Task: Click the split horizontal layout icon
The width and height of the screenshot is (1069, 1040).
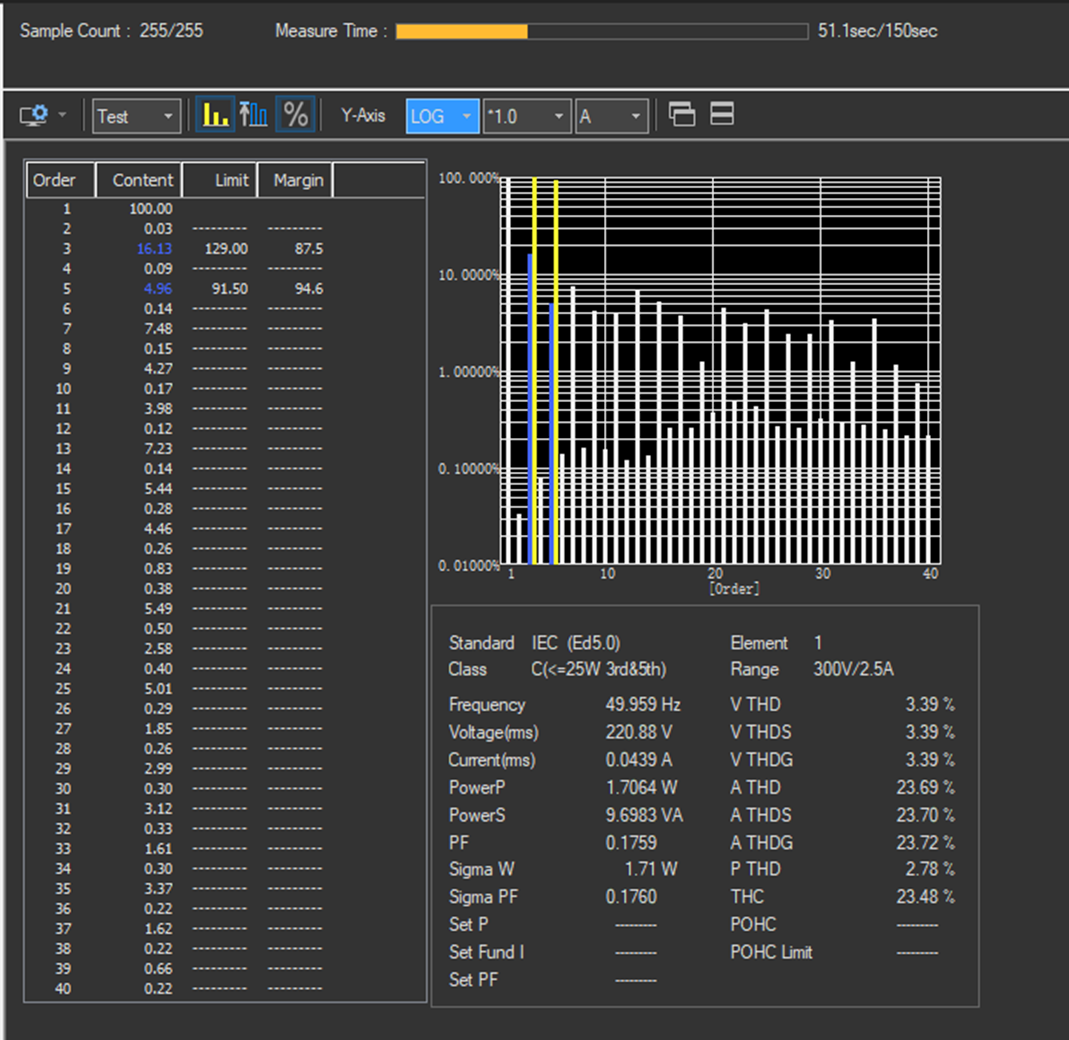Action: pyautogui.click(x=722, y=114)
